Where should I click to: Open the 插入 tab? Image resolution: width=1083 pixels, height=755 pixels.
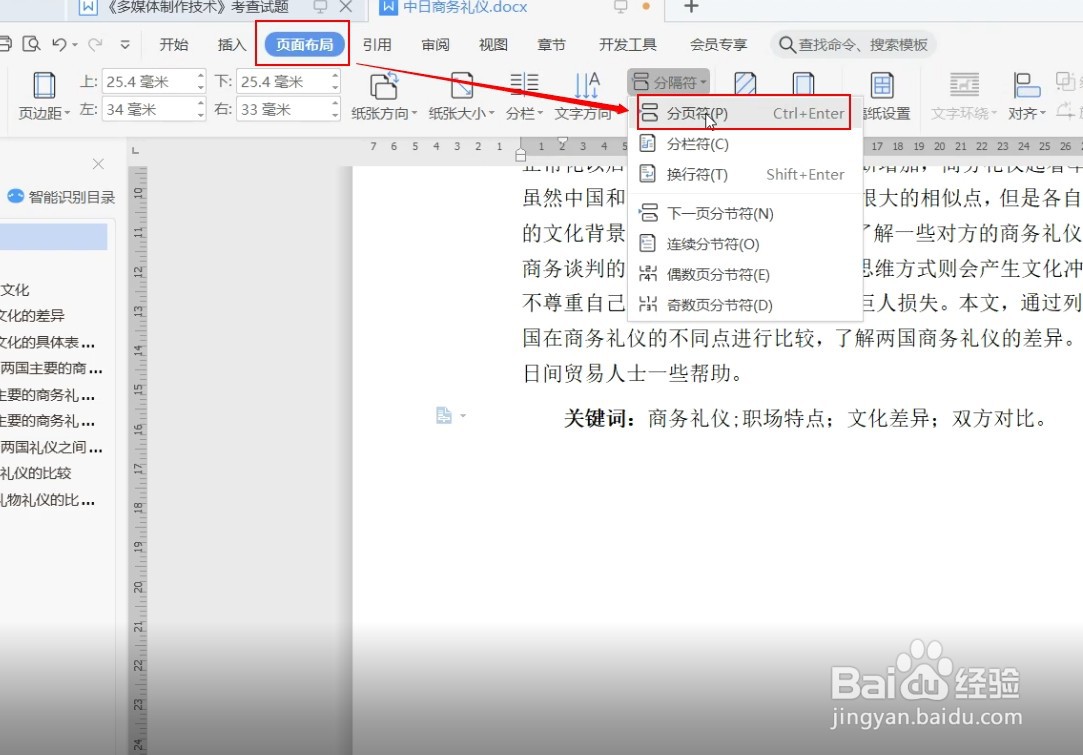[231, 44]
